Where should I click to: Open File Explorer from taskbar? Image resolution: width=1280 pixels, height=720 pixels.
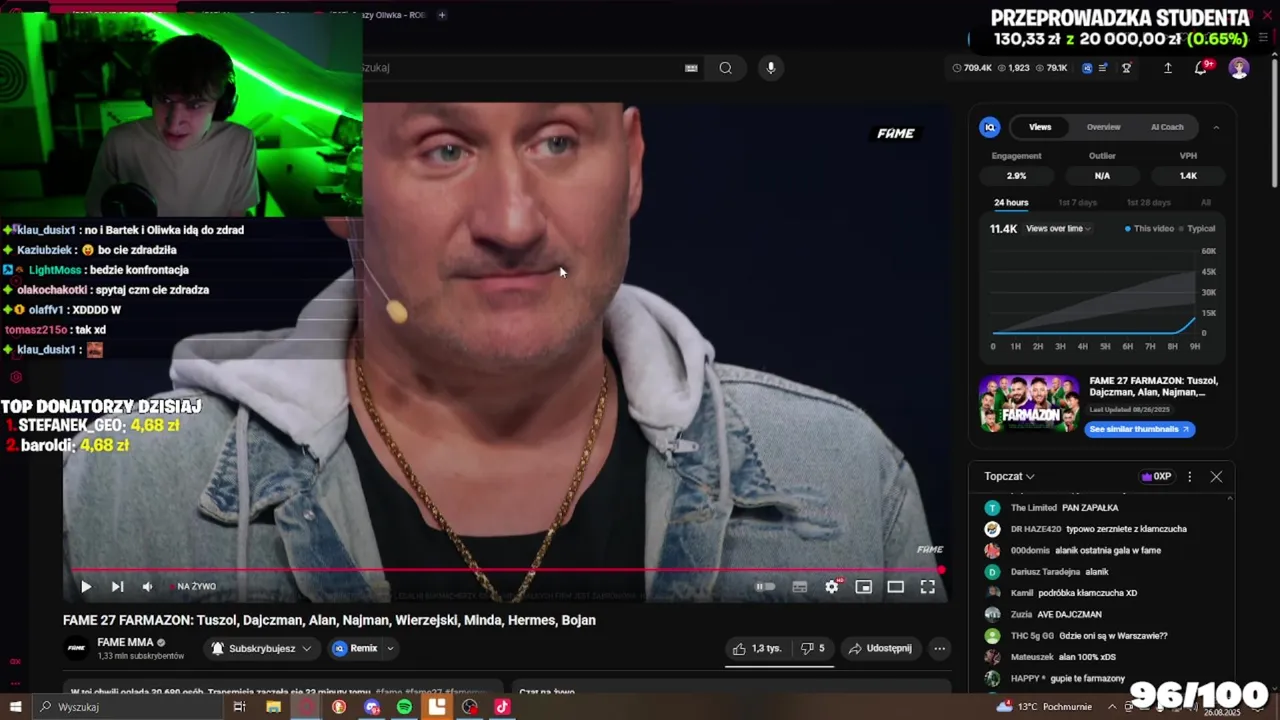(273, 707)
